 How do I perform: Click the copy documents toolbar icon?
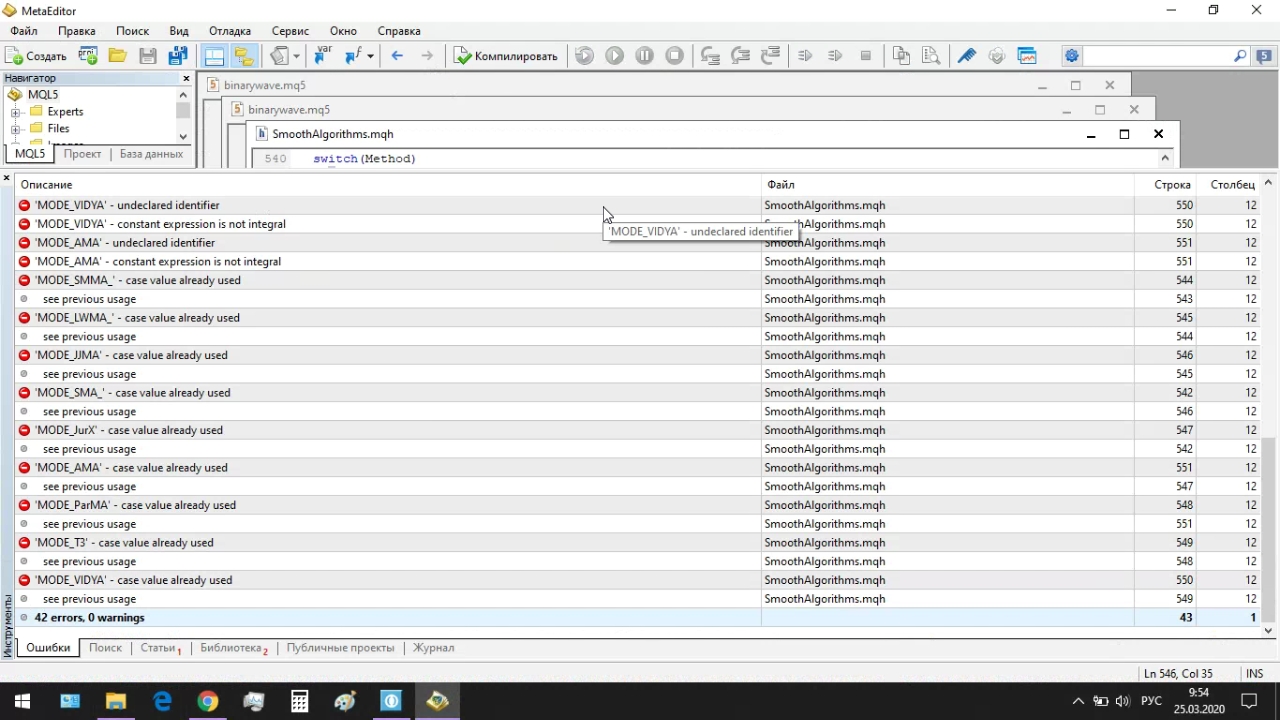click(902, 56)
